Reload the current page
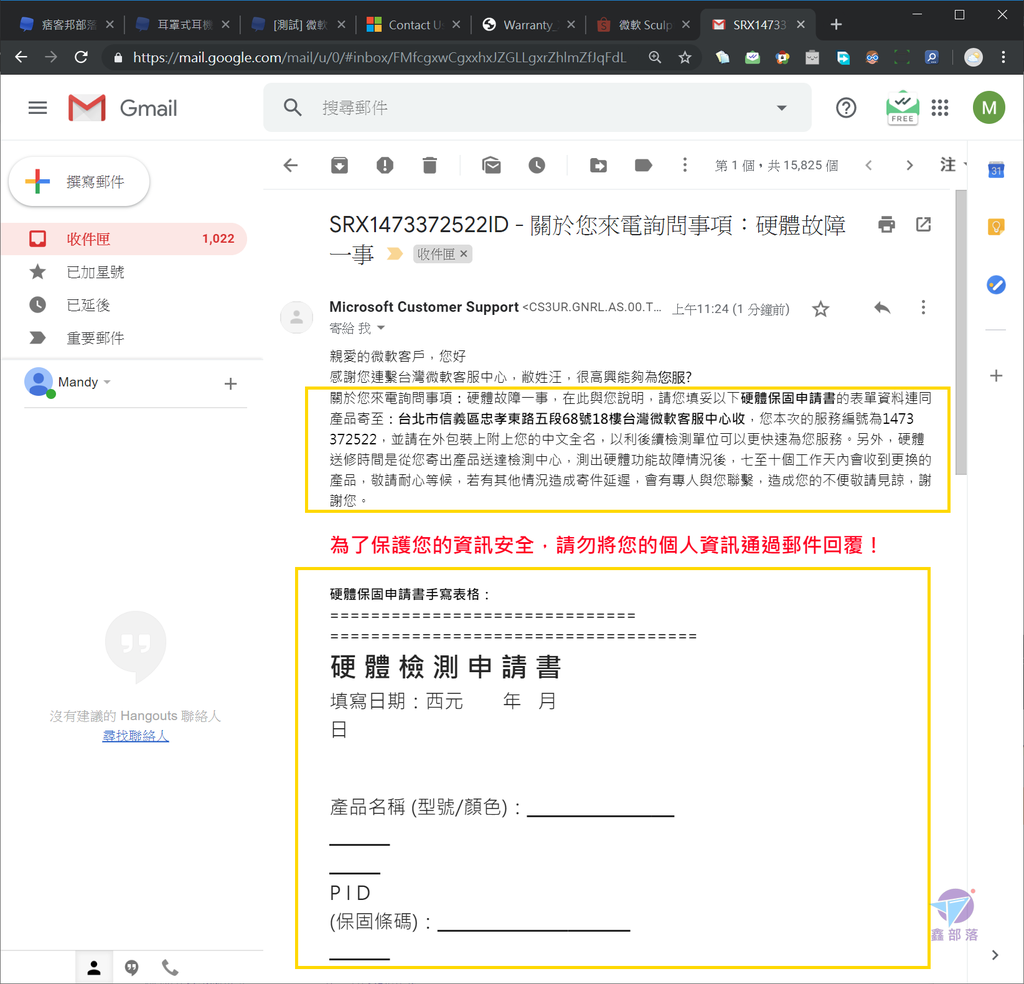1024x984 pixels. [81, 57]
